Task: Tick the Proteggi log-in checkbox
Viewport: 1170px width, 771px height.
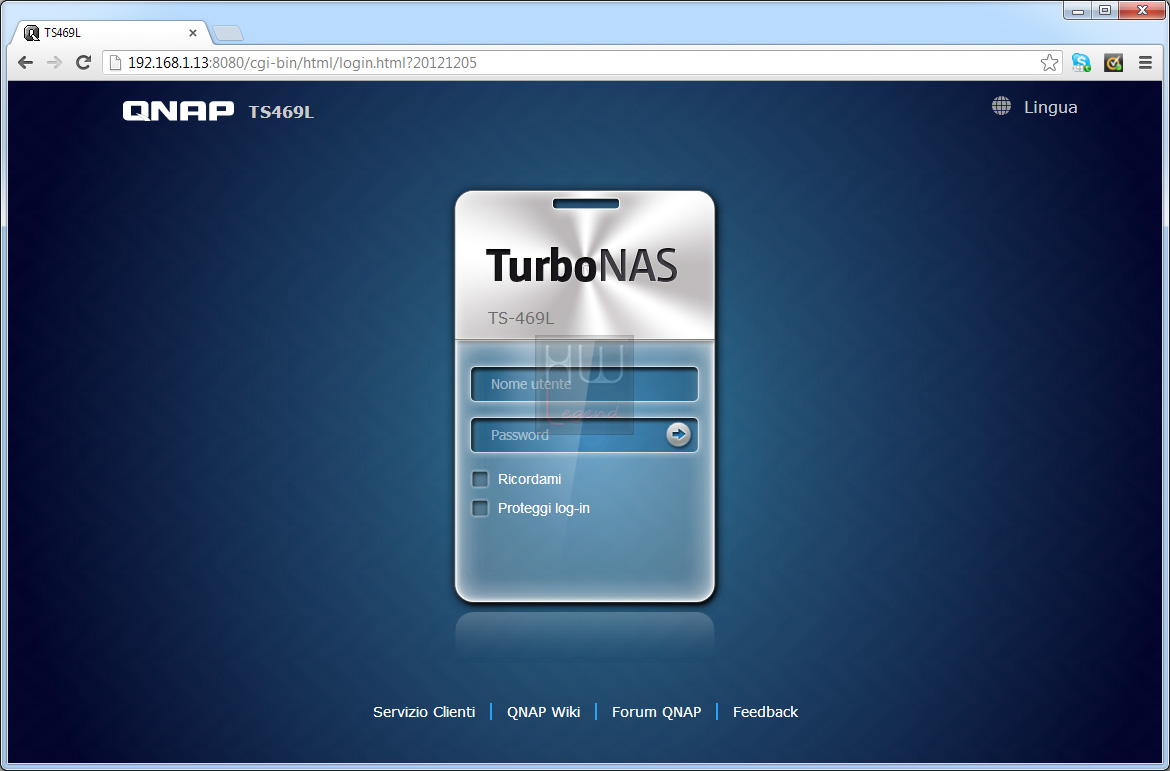Action: (x=480, y=508)
